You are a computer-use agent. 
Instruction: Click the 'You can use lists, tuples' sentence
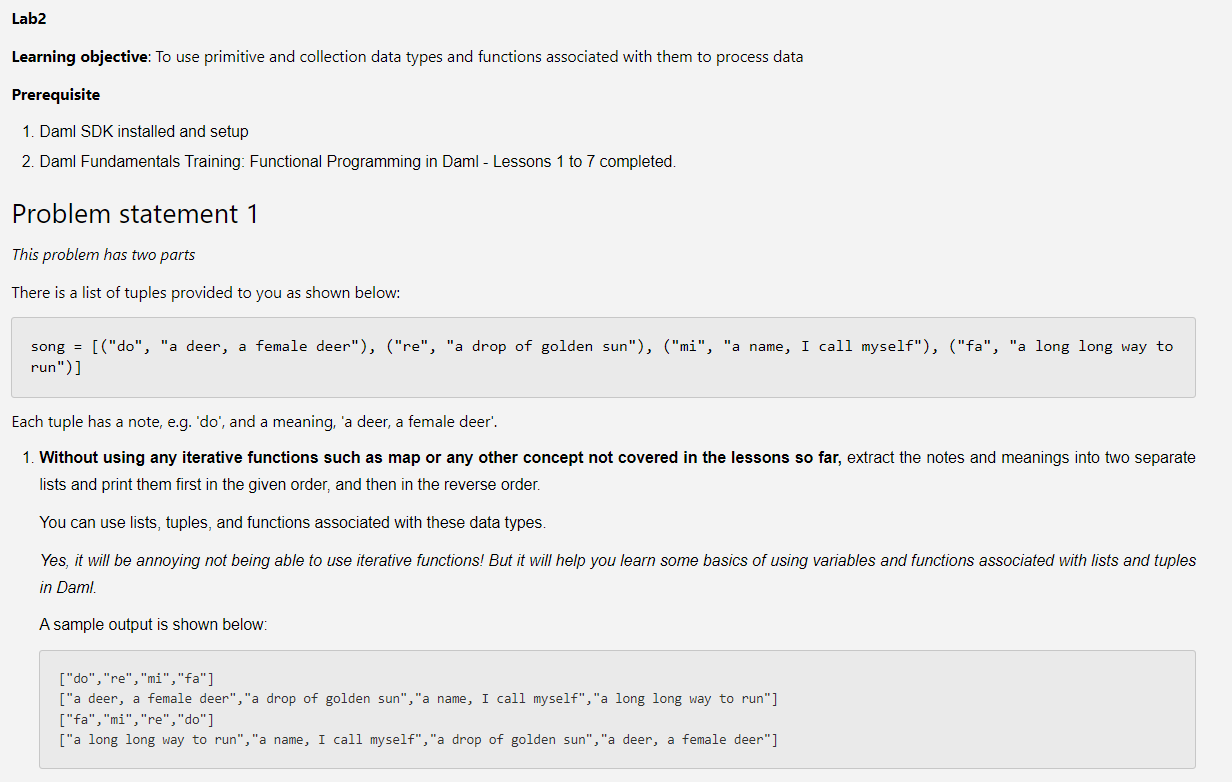pyautogui.click(x=292, y=523)
